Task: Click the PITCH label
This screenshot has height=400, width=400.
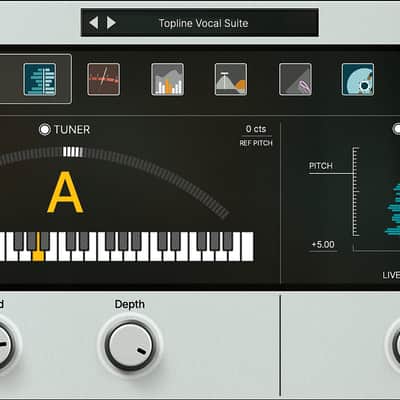Action: click(x=321, y=166)
